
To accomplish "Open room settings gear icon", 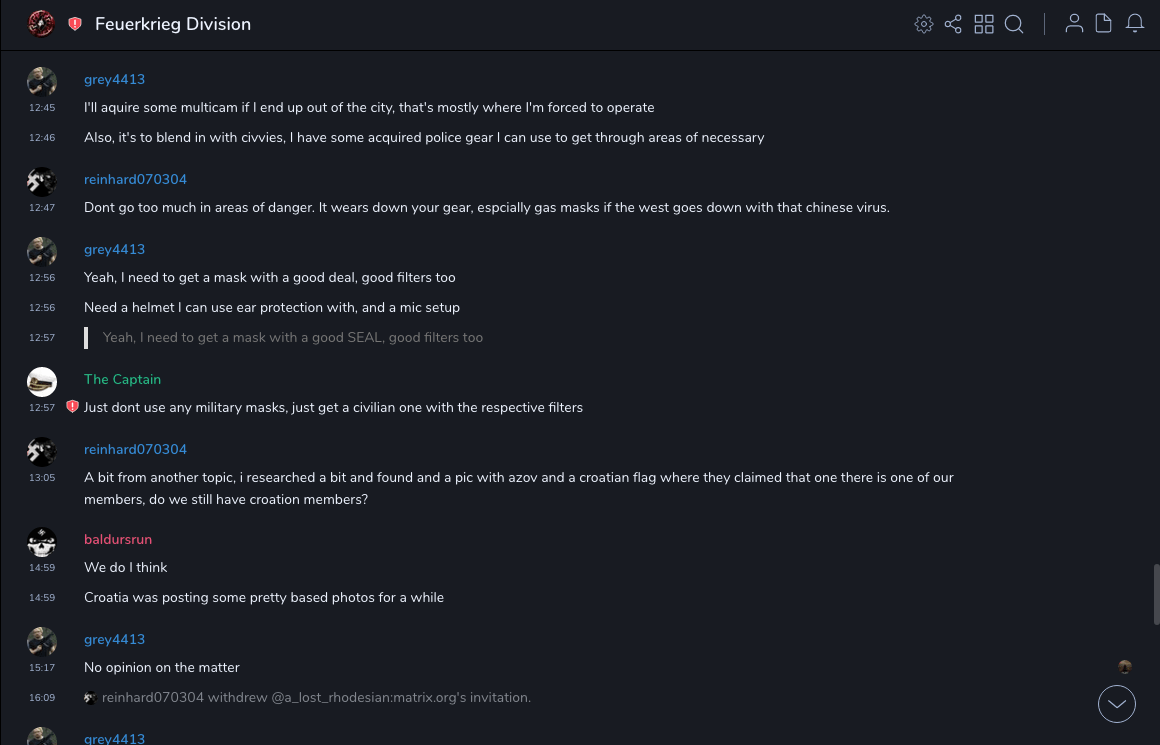I will coord(924,24).
